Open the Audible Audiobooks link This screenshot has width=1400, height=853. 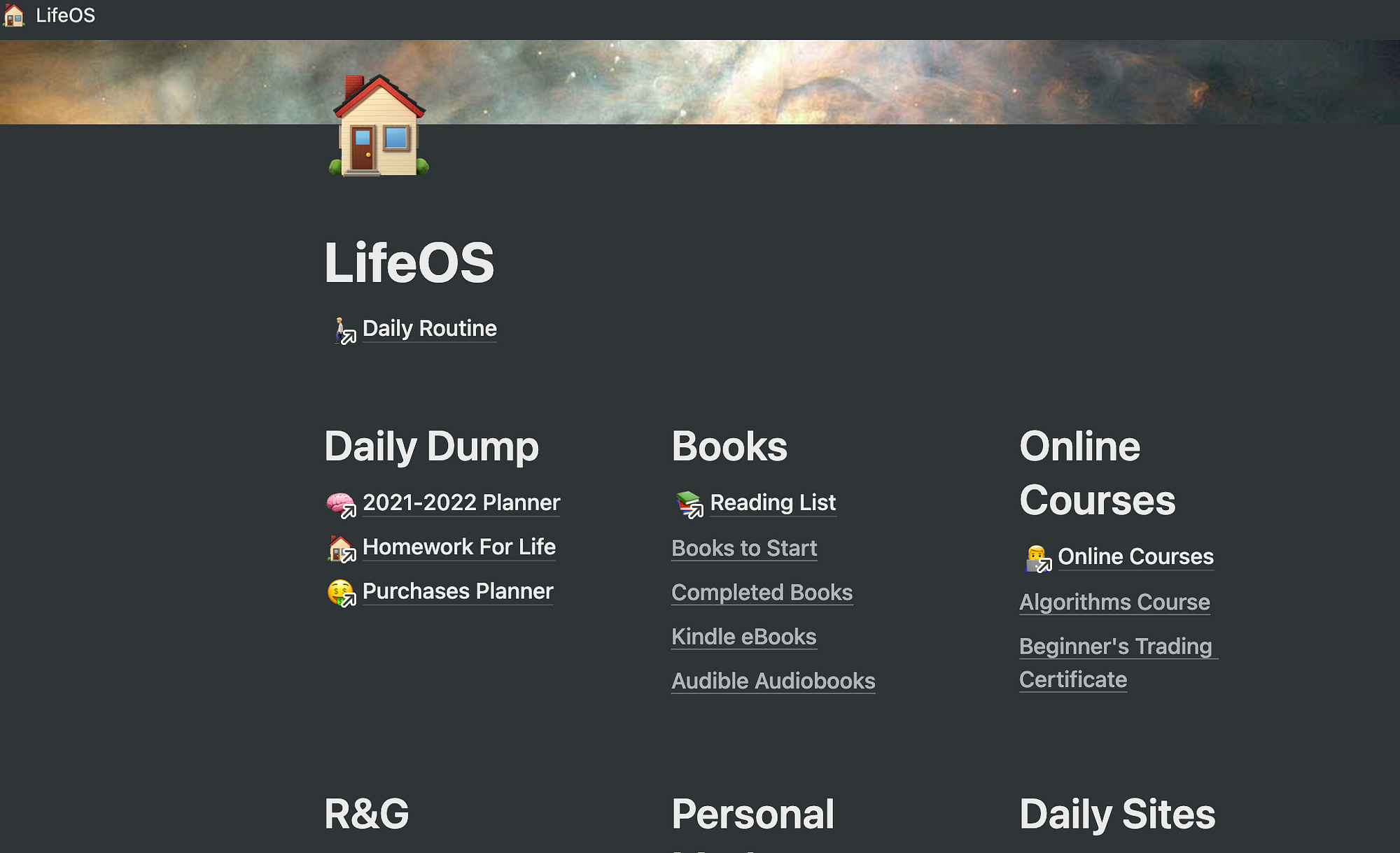click(773, 681)
